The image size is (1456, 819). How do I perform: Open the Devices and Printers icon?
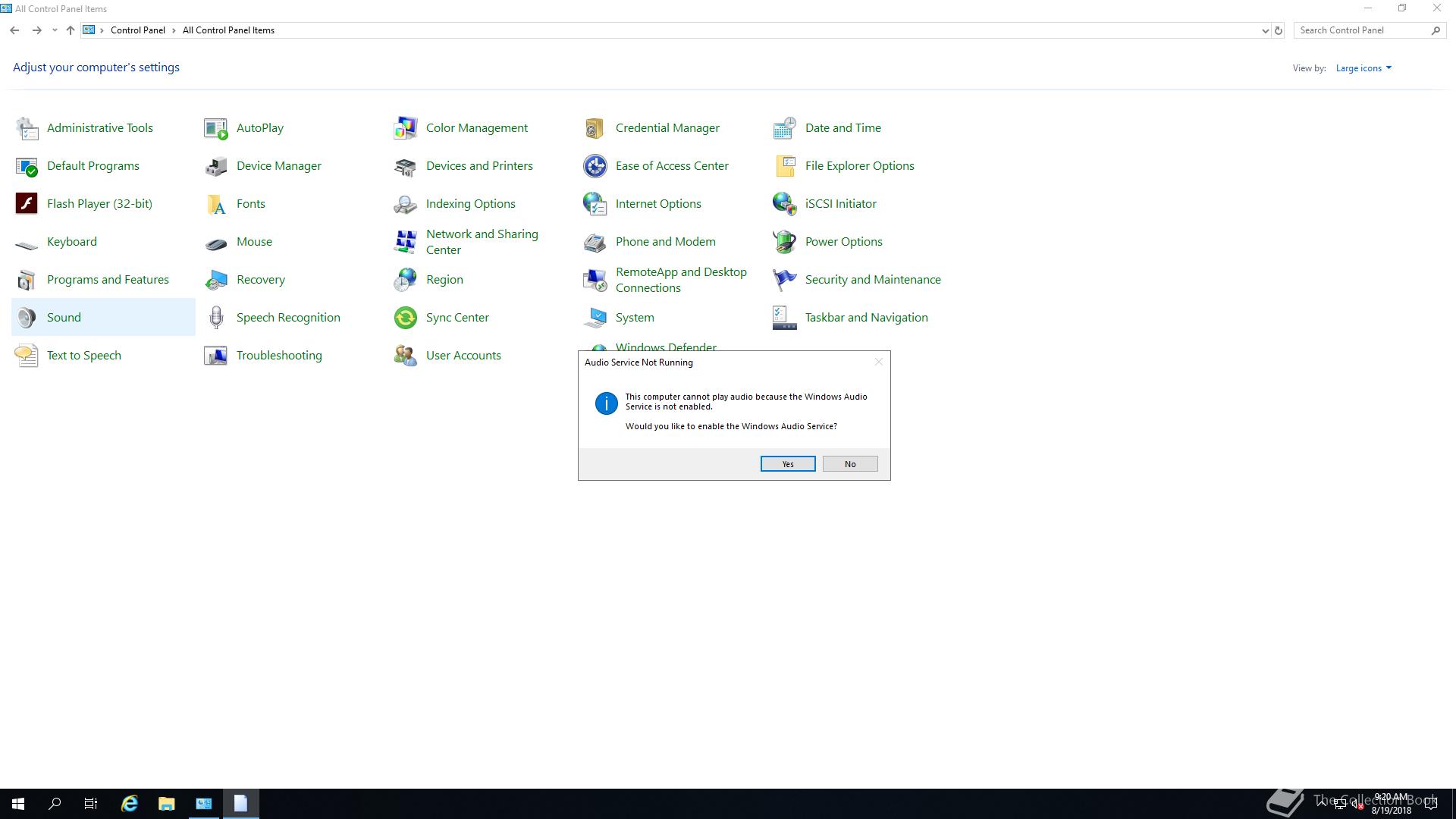[406, 166]
